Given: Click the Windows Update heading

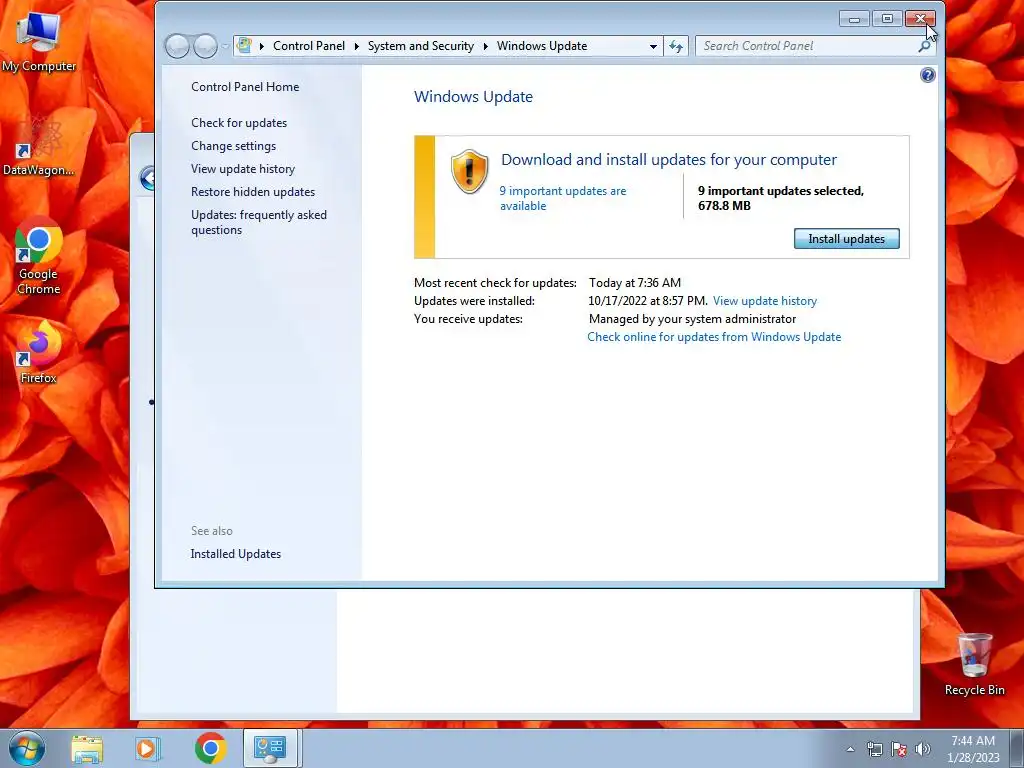Looking at the screenshot, I should tap(473, 97).
